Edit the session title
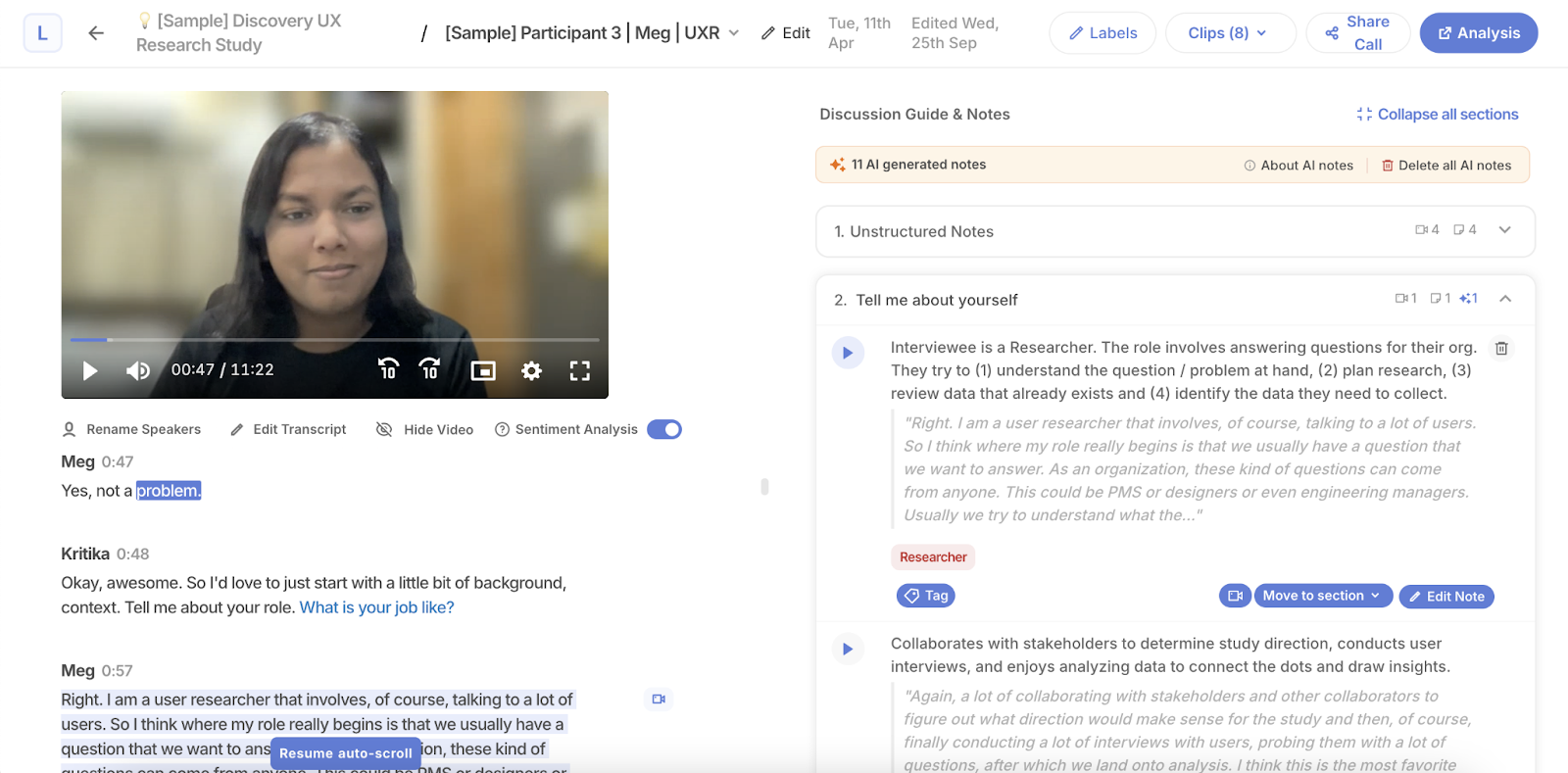This screenshot has height=773, width=1568. 786,33
